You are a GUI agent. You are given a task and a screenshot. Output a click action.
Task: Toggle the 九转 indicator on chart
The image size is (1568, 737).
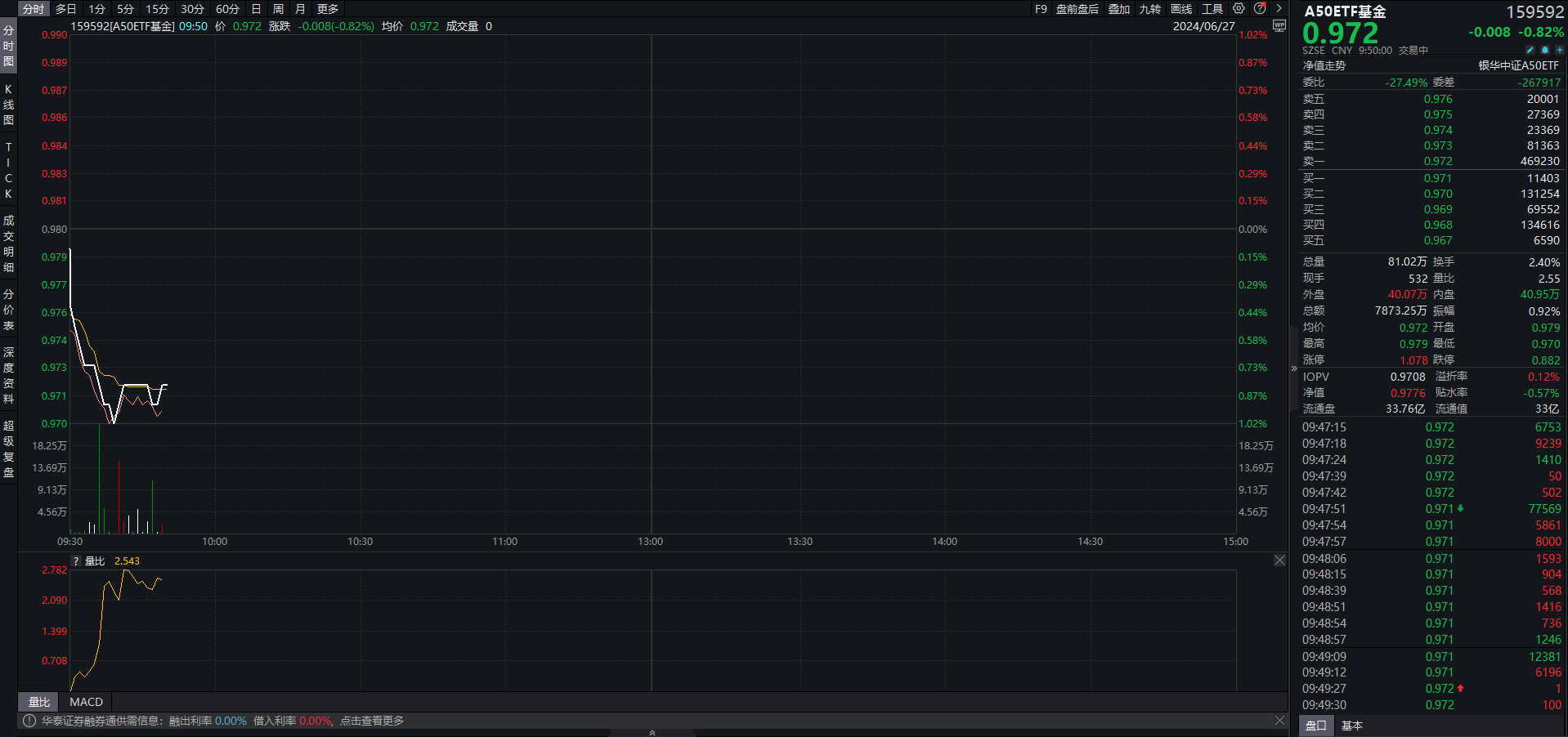(1149, 9)
